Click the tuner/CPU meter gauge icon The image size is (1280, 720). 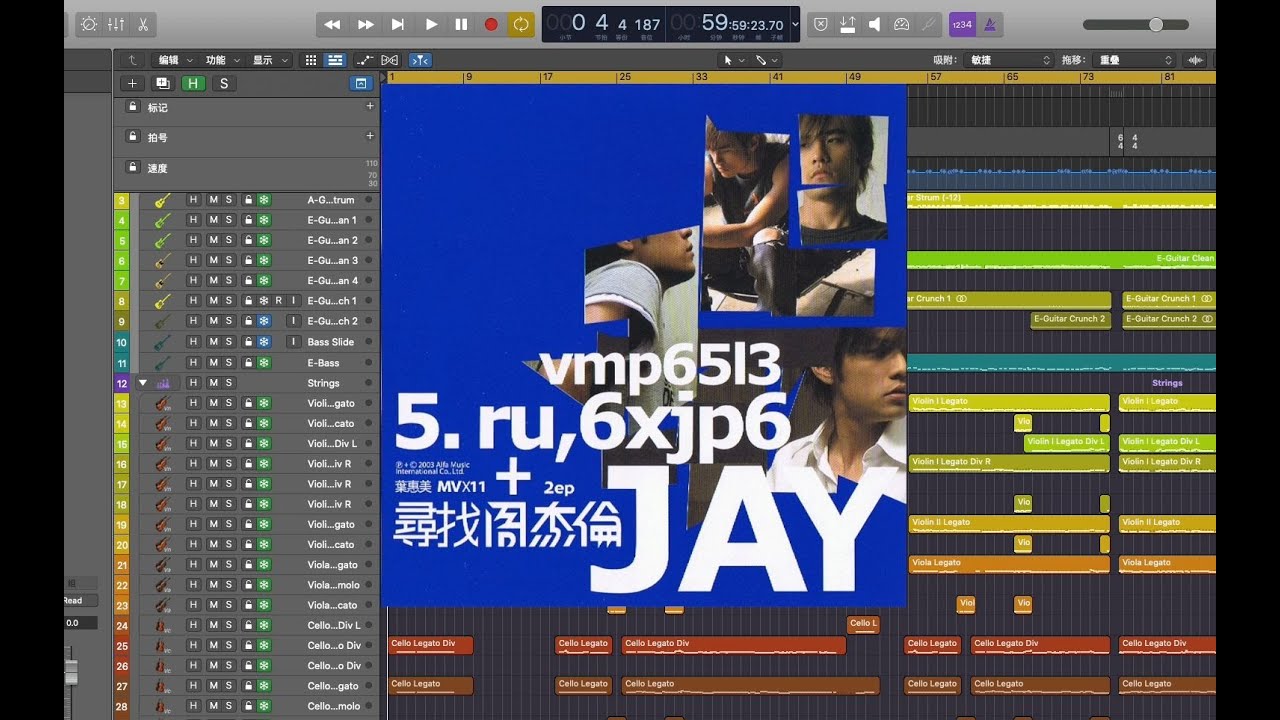pos(901,24)
